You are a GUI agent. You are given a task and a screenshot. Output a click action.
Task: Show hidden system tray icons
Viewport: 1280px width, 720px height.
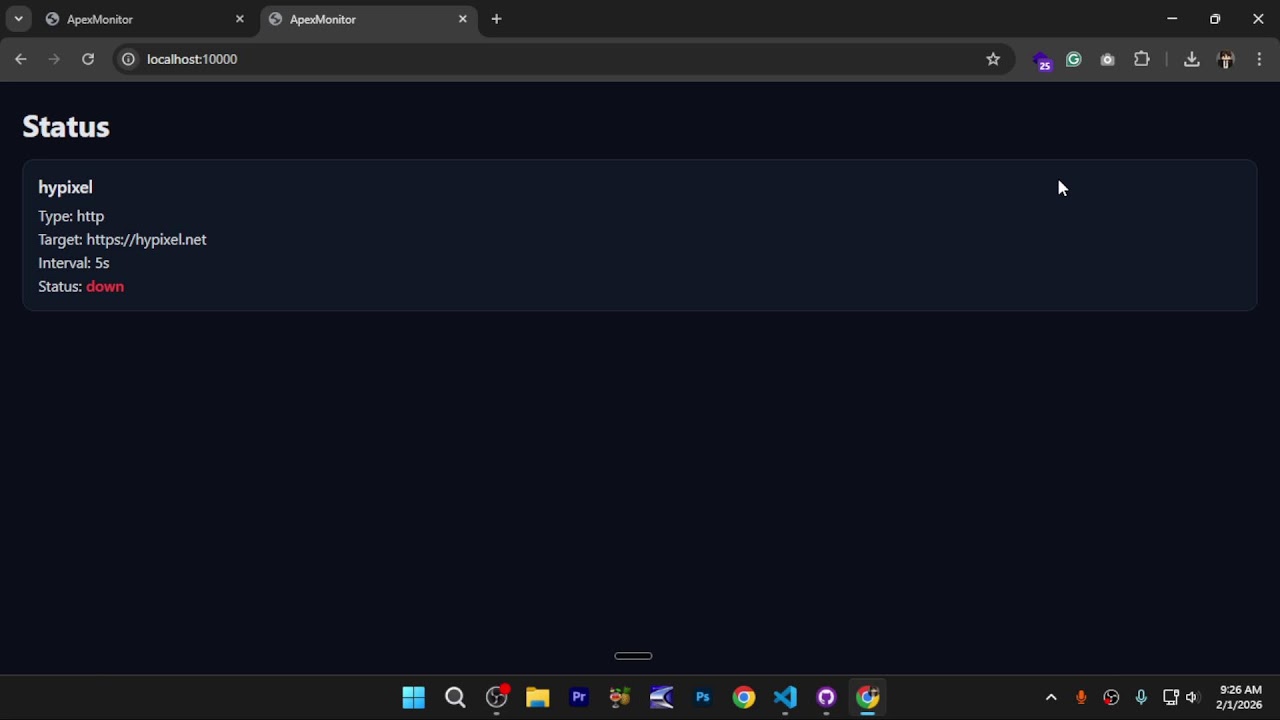click(x=1051, y=698)
